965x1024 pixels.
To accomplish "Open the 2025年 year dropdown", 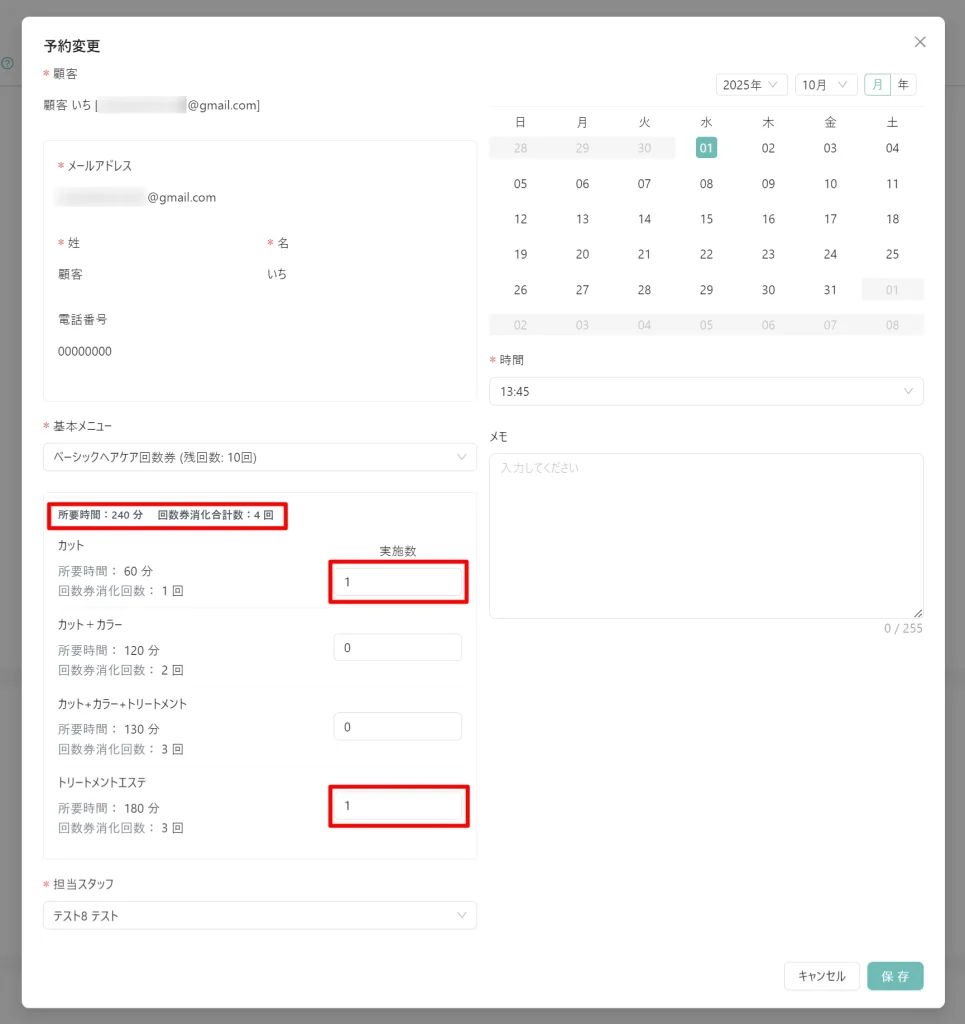I will click(751, 85).
